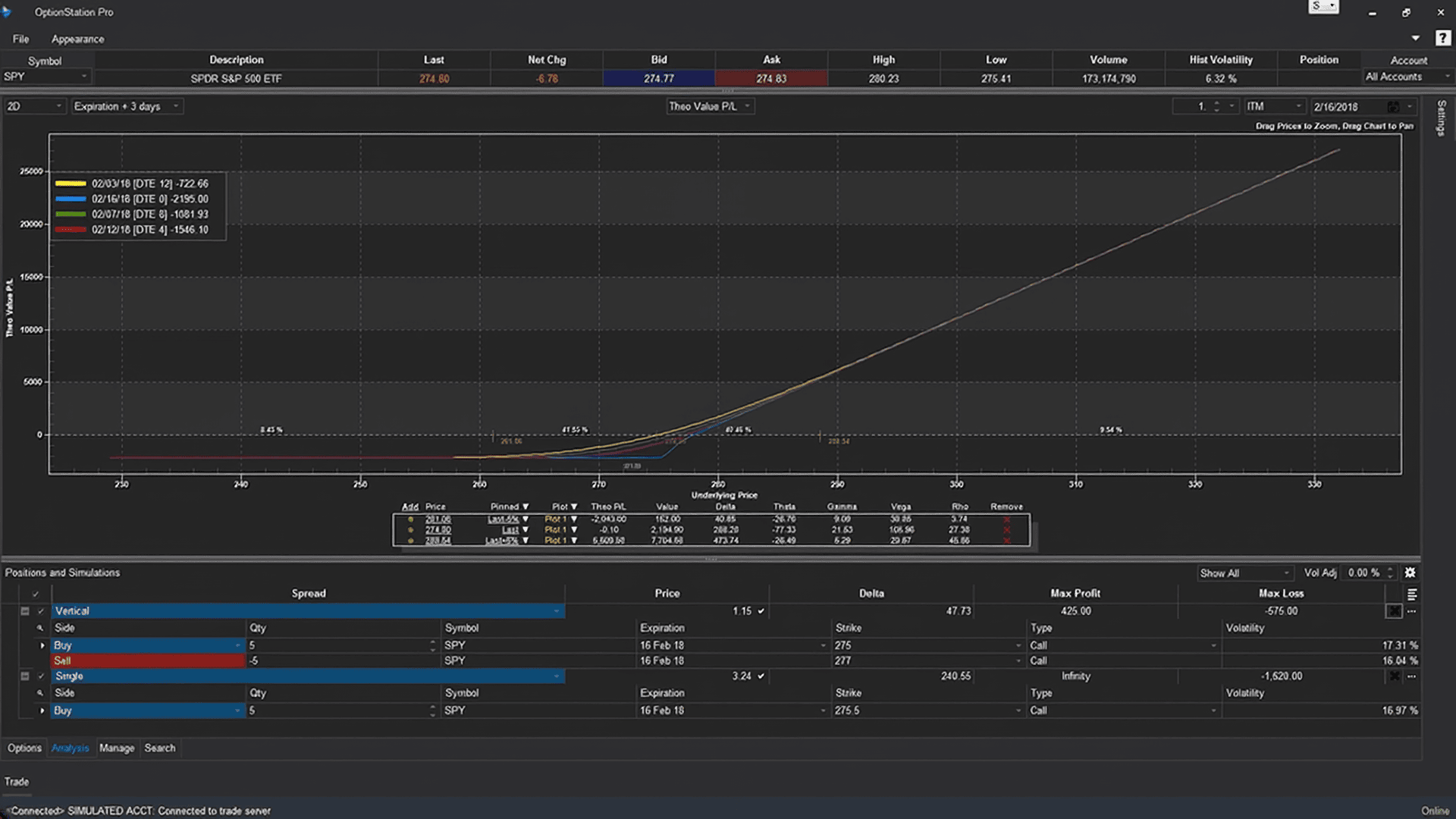The image size is (1456, 819).
Task: Click the Remove column header in slice table
Action: pyautogui.click(x=1006, y=507)
